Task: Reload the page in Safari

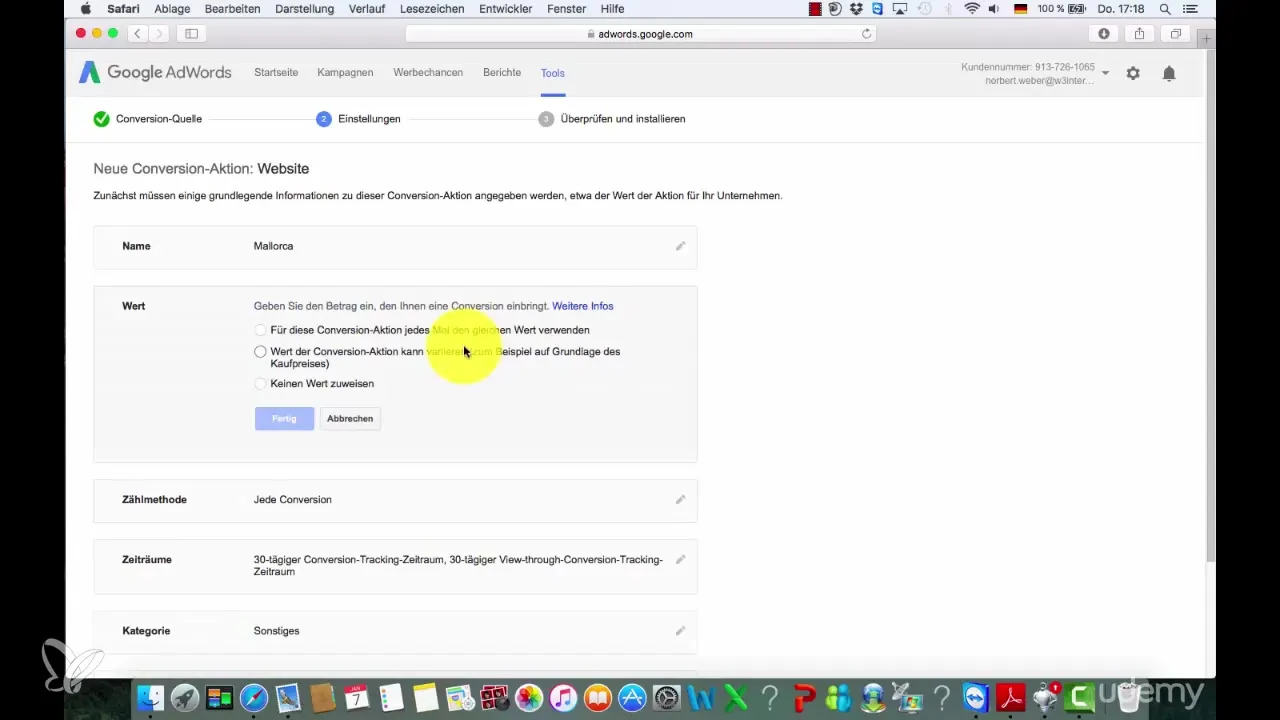Action: tap(867, 34)
